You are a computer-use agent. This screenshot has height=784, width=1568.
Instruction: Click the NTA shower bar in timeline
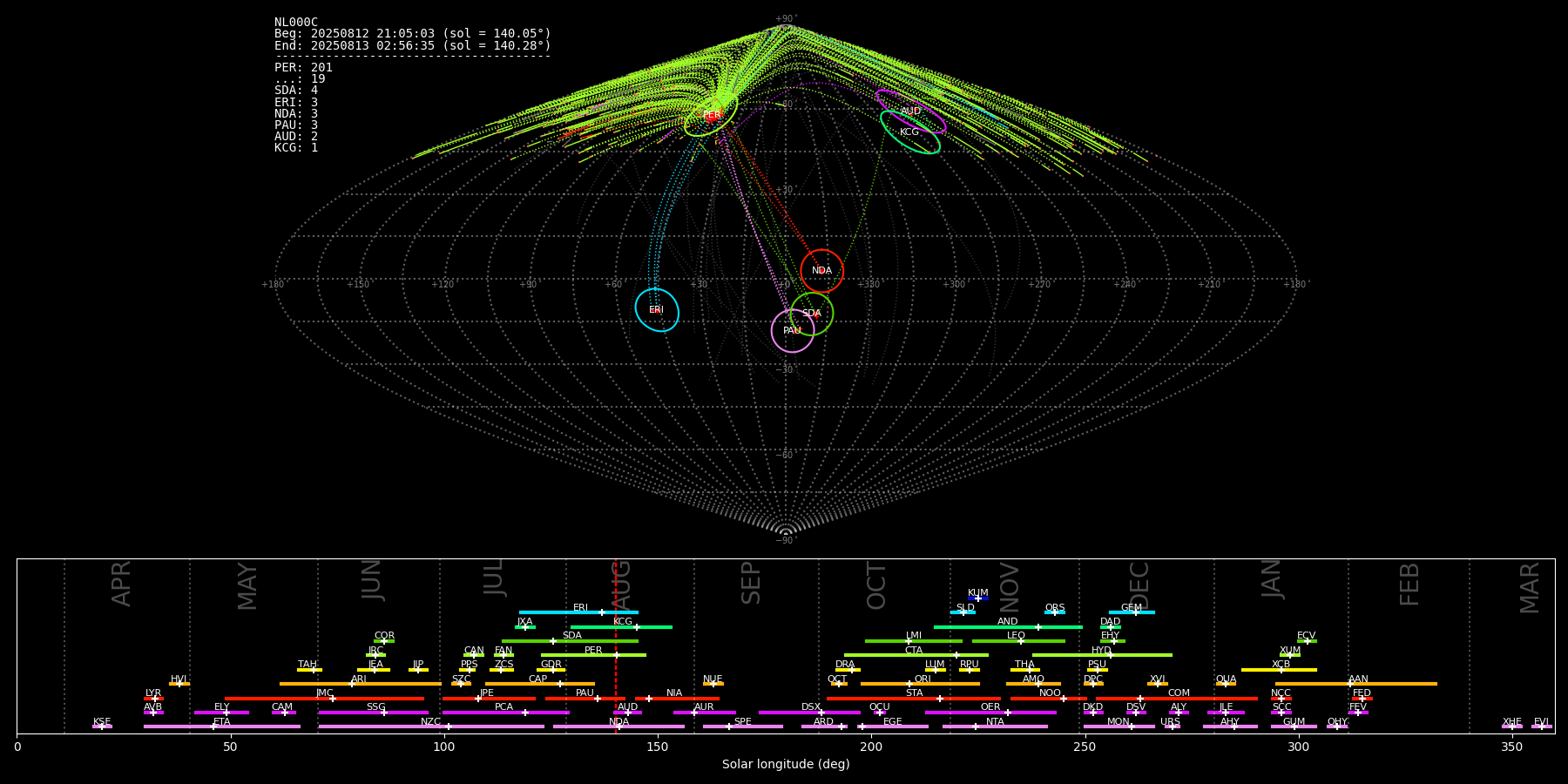(995, 727)
